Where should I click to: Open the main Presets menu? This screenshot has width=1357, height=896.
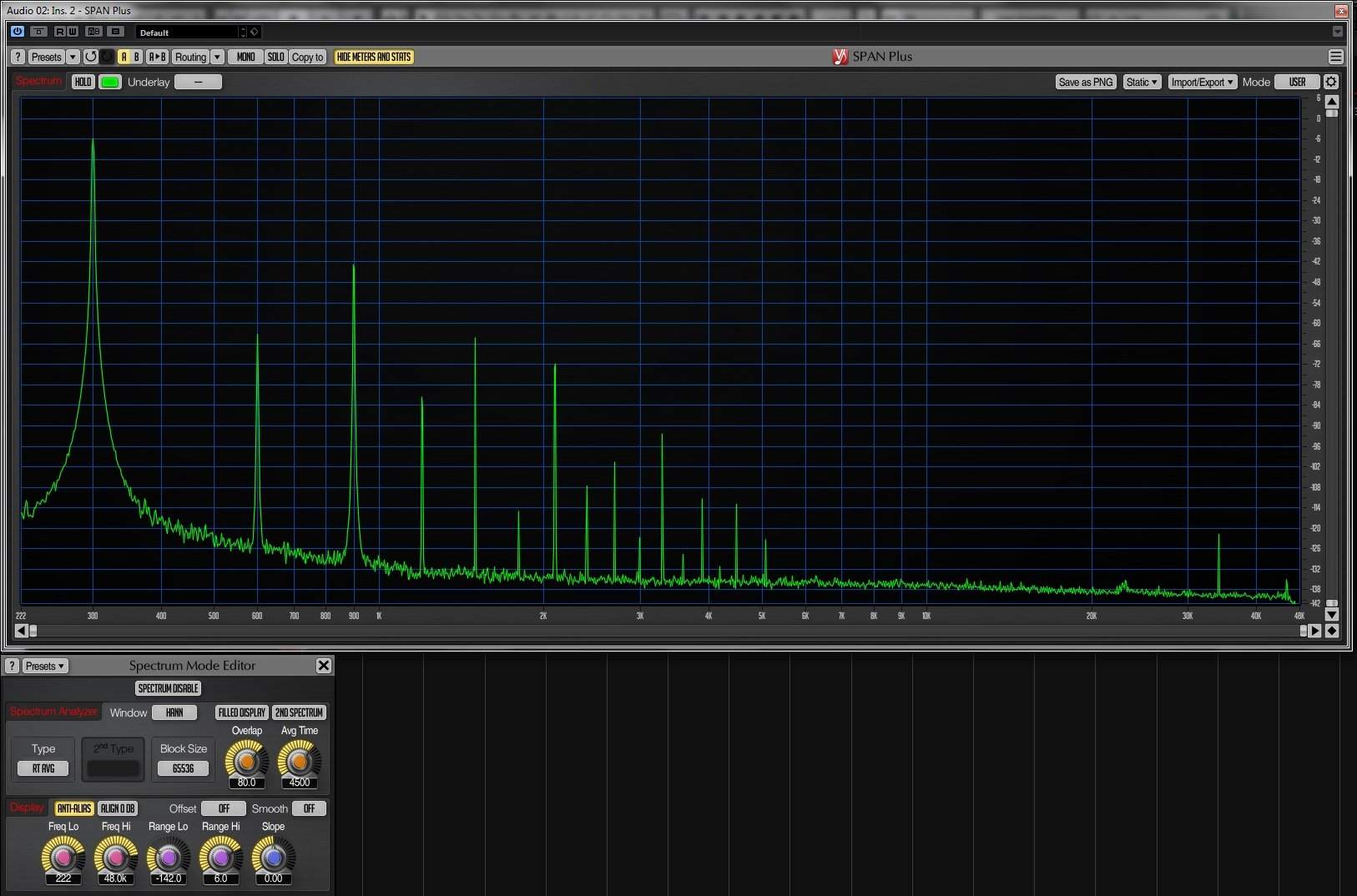46,57
